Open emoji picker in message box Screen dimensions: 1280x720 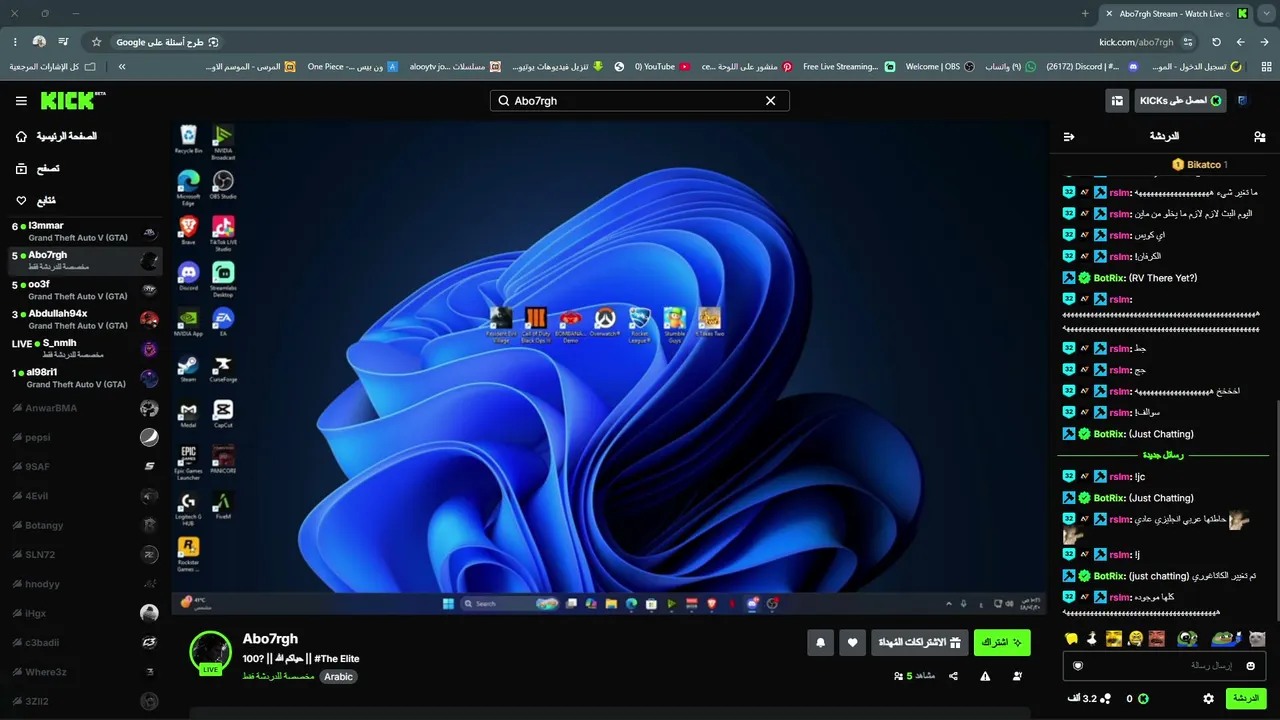tap(1250, 666)
